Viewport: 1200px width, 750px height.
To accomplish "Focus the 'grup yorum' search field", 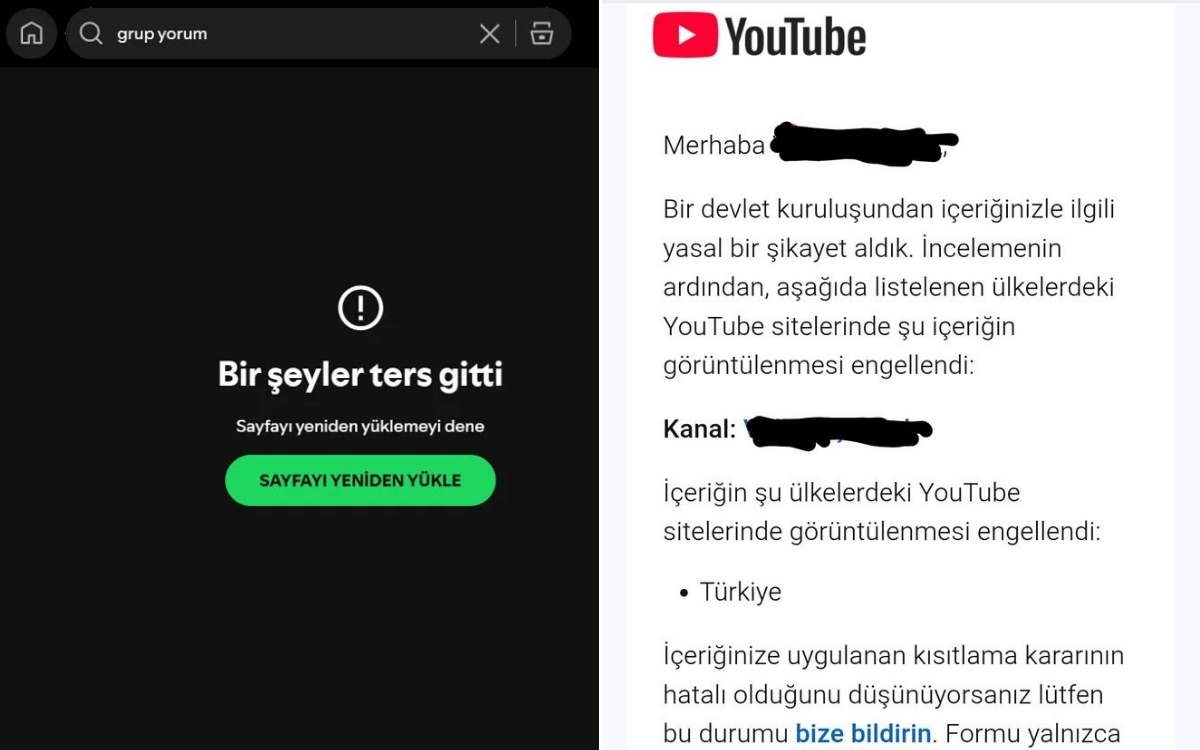I will click(x=290, y=34).
